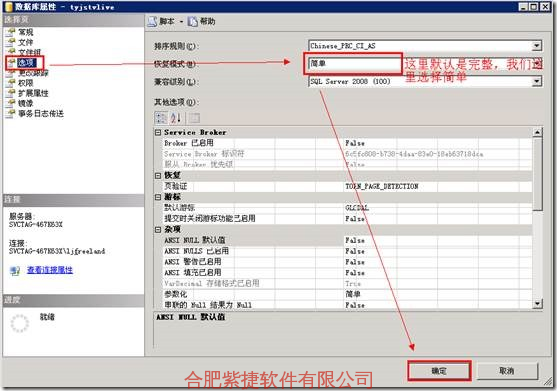557x391 pixels.
Task: Expand the 排序规则 collation dropdown
Action: pos(536,46)
